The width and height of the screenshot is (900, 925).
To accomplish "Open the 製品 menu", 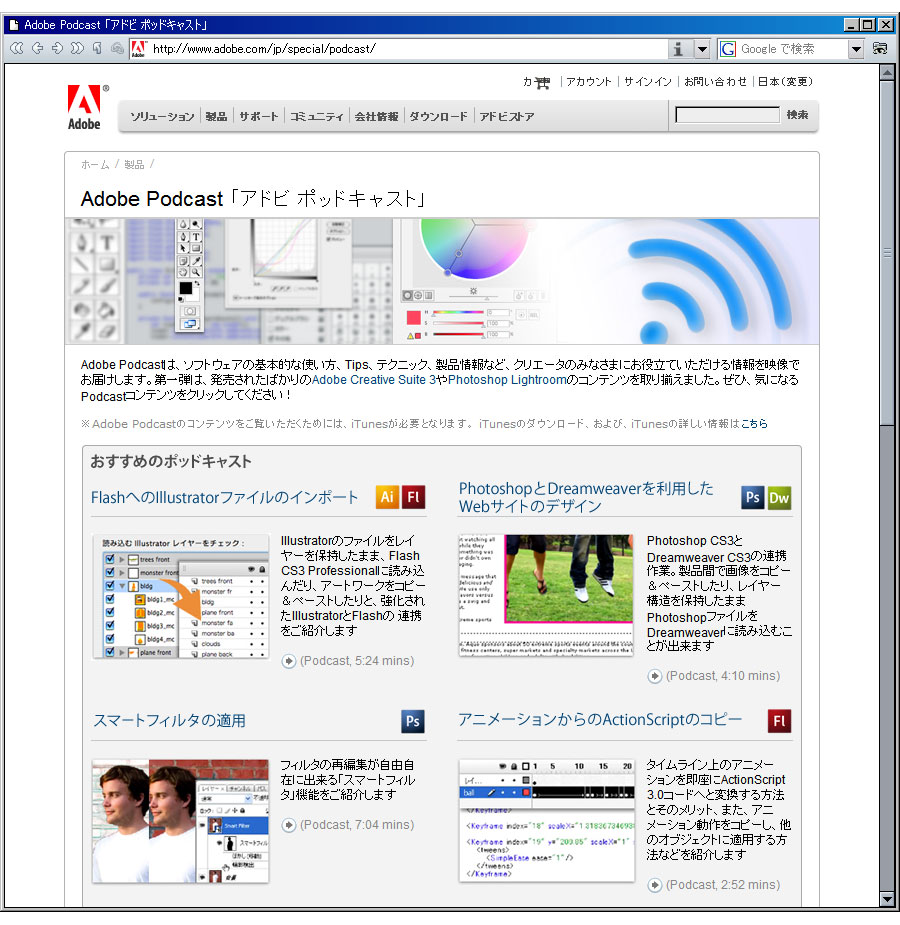I will tap(216, 116).
